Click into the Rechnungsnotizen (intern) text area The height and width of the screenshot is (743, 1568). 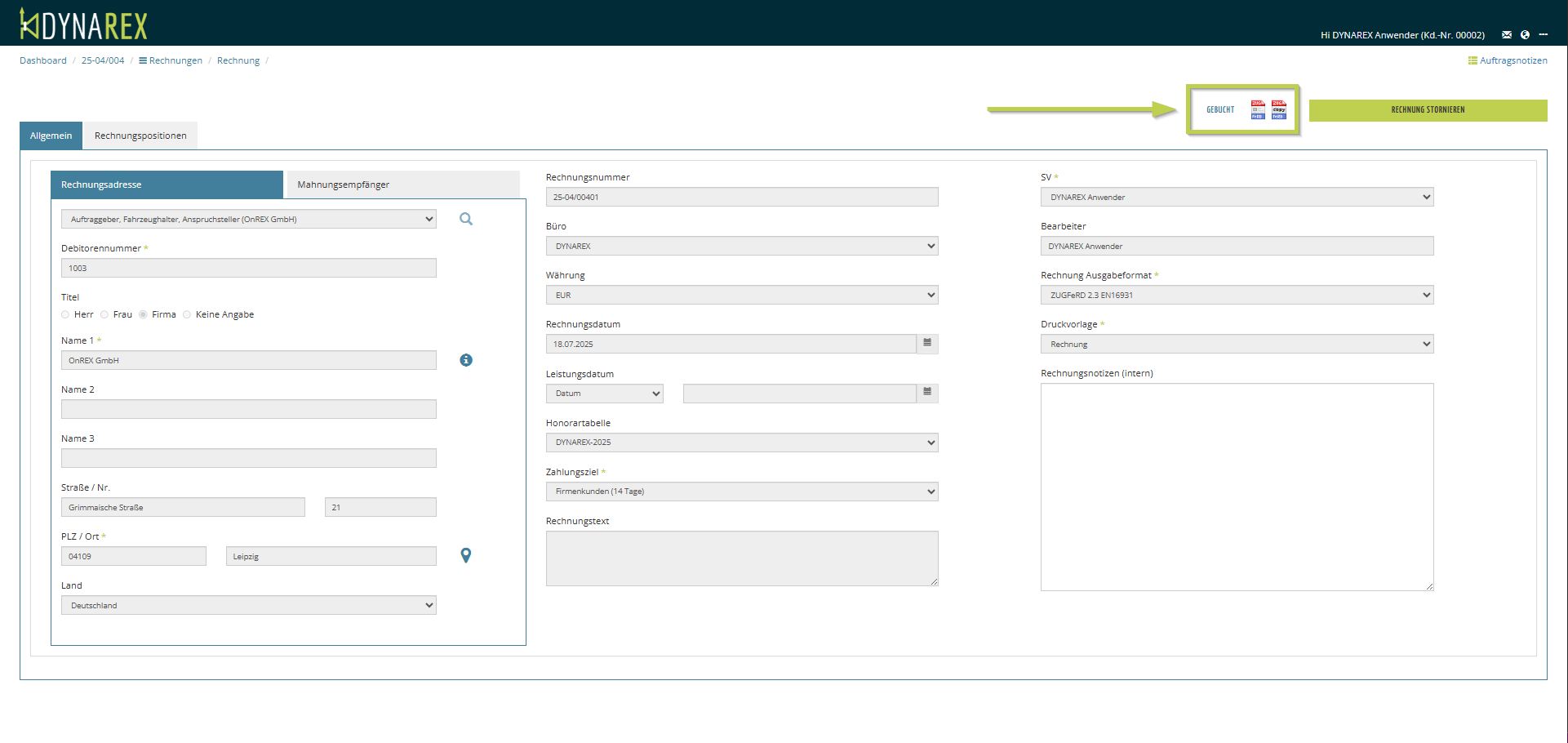point(1236,486)
